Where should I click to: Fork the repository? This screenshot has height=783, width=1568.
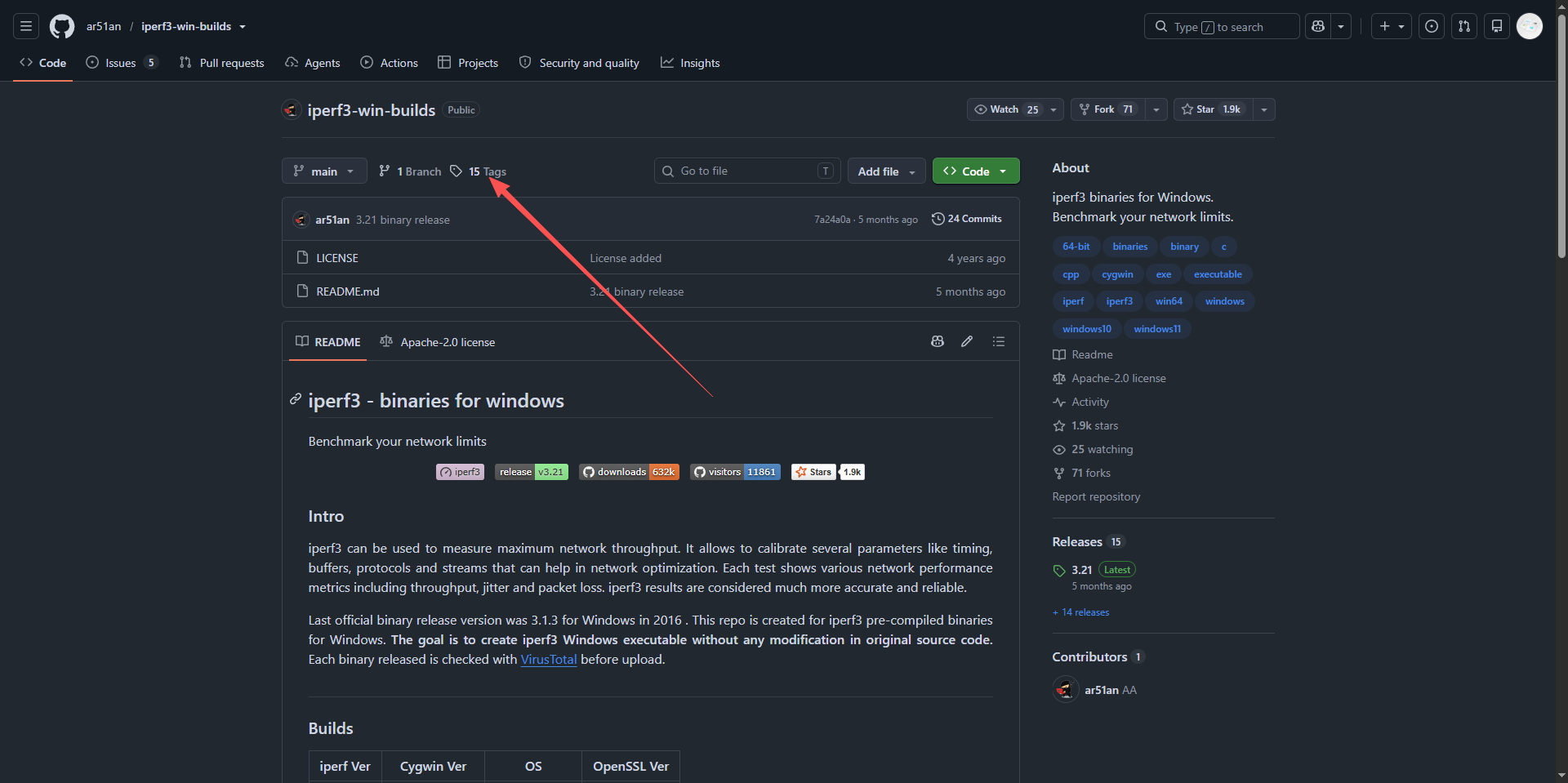(1107, 109)
